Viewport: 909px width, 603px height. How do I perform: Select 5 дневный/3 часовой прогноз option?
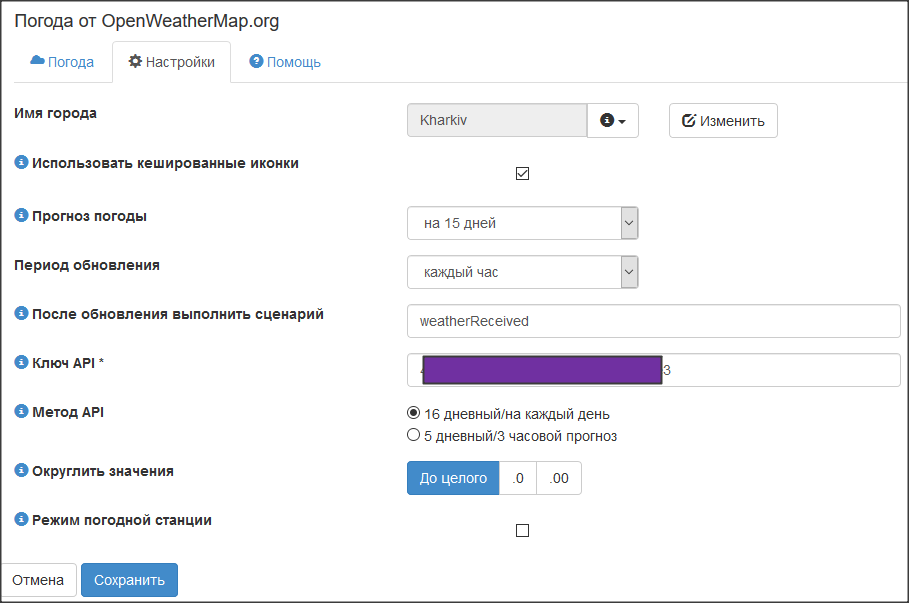click(414, 435)
